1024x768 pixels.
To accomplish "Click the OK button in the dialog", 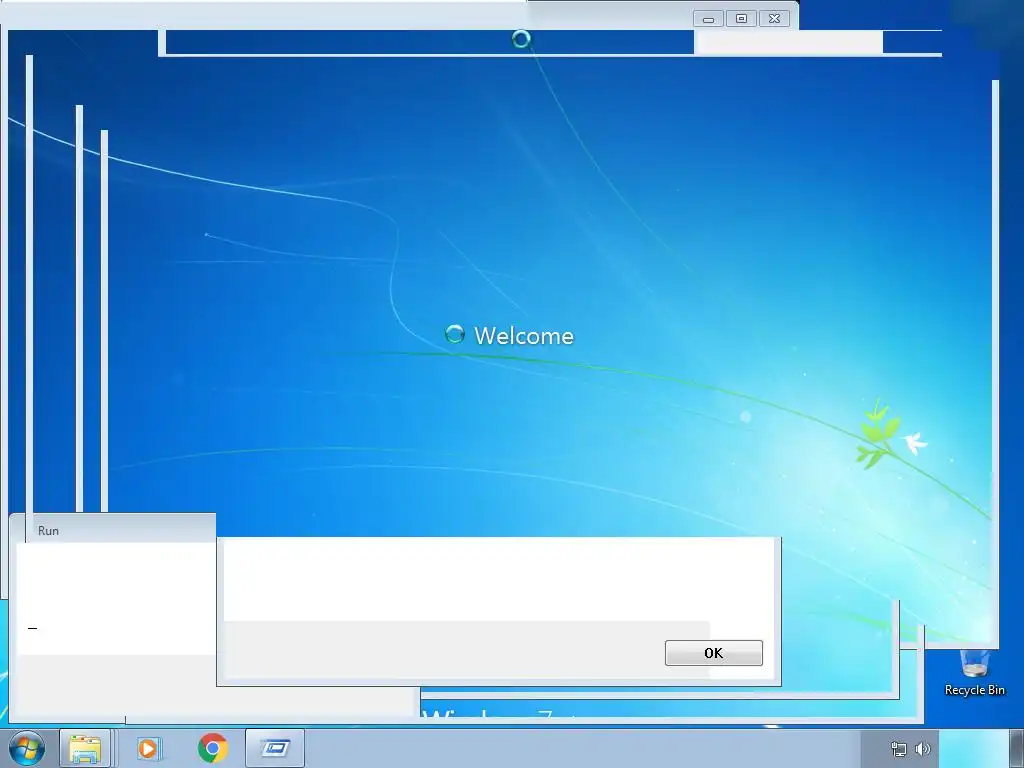I will tap(714, 653).
